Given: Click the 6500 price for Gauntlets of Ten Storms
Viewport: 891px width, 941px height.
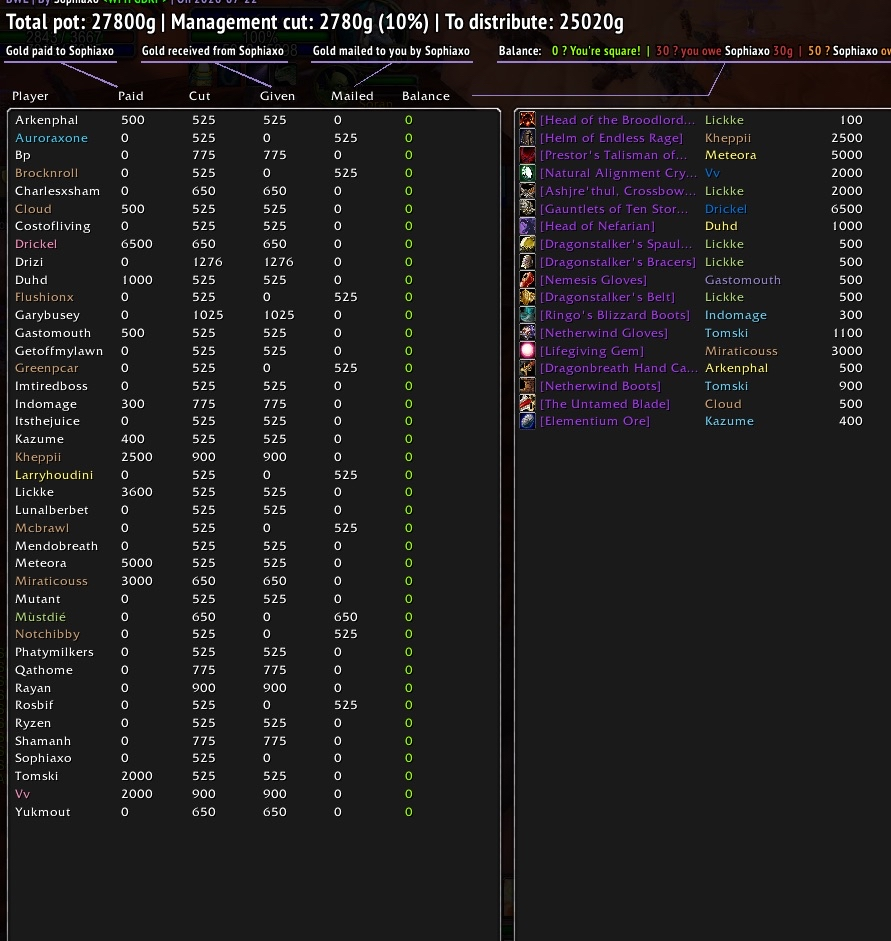Looking at the screenshot, I should (x=847, y=209).
